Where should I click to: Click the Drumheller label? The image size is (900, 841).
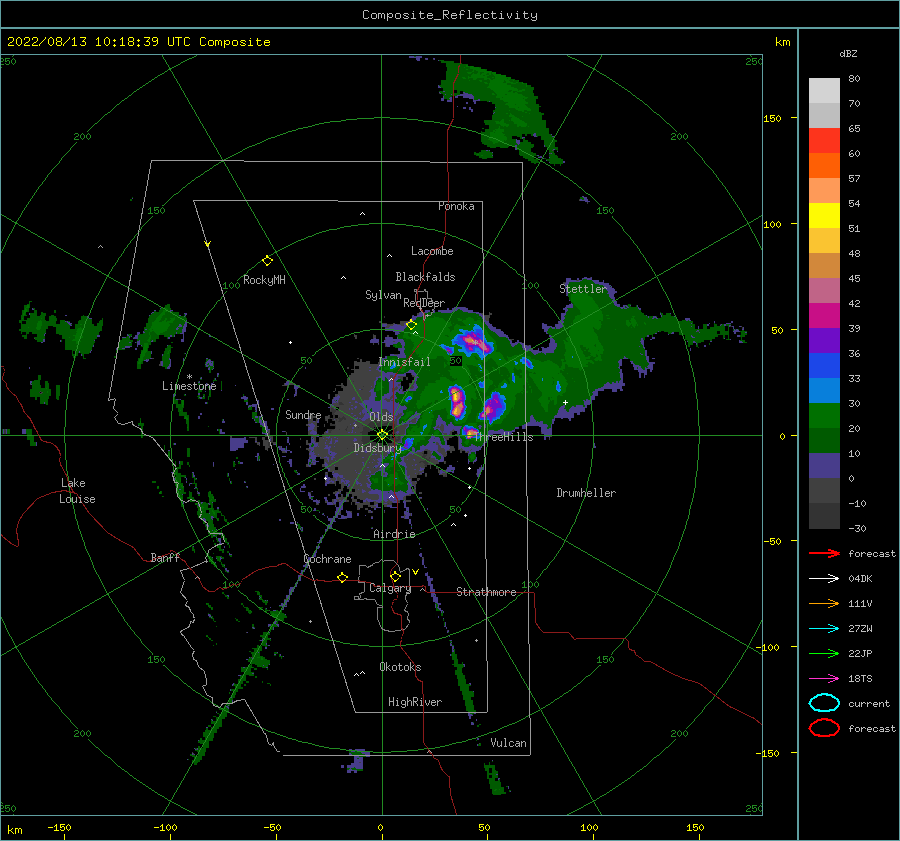tap(586, 493)
